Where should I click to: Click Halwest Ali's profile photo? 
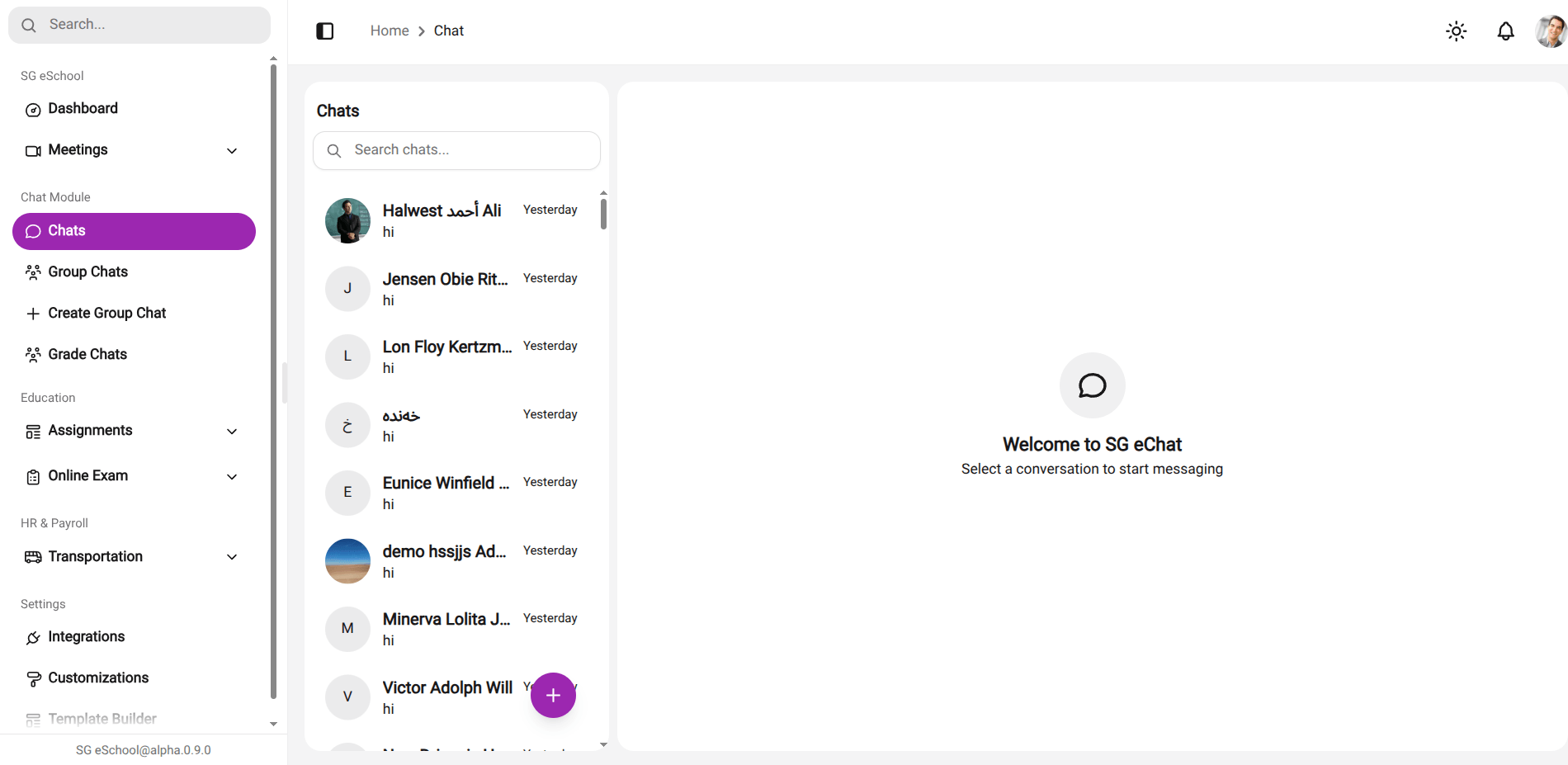coord(347,220)
